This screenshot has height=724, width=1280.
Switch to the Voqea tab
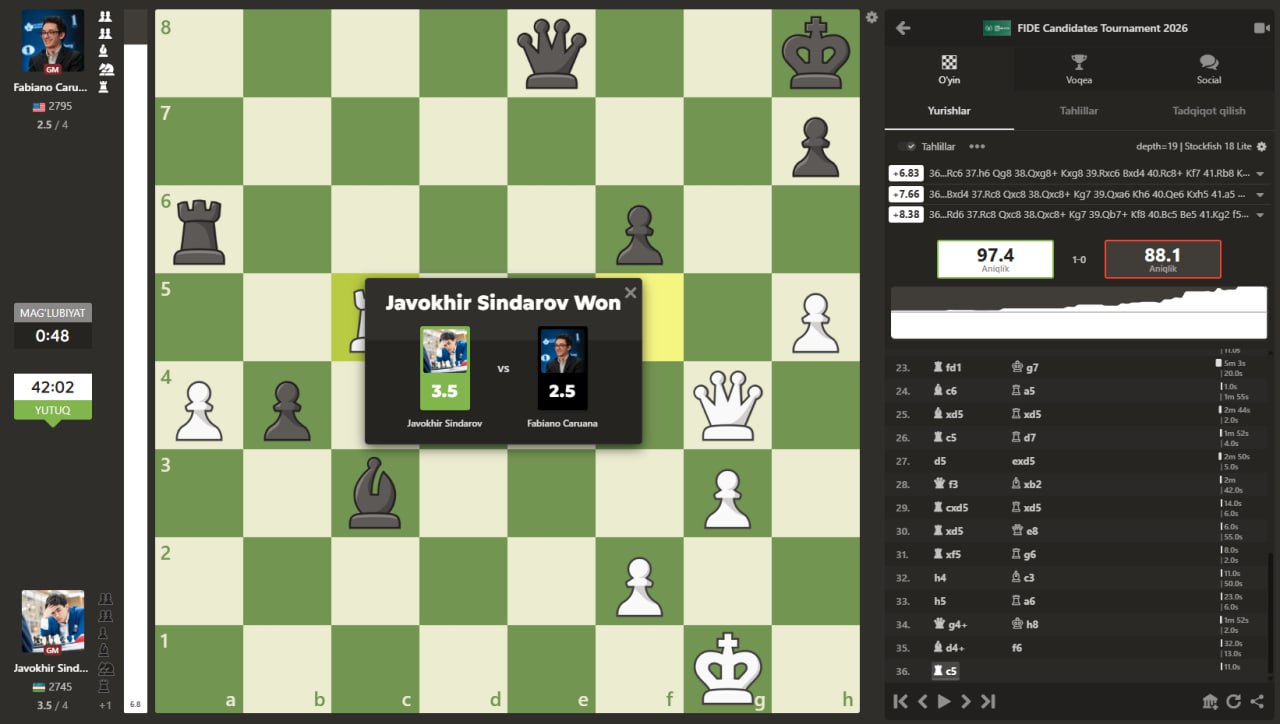(1078, 69)
